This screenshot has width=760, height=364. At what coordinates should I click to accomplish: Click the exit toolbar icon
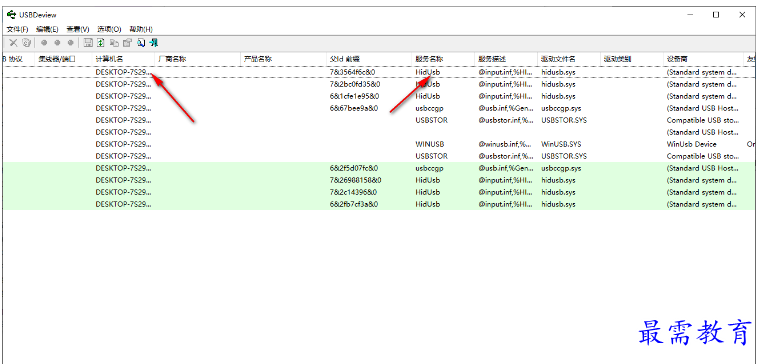[154, 43]
